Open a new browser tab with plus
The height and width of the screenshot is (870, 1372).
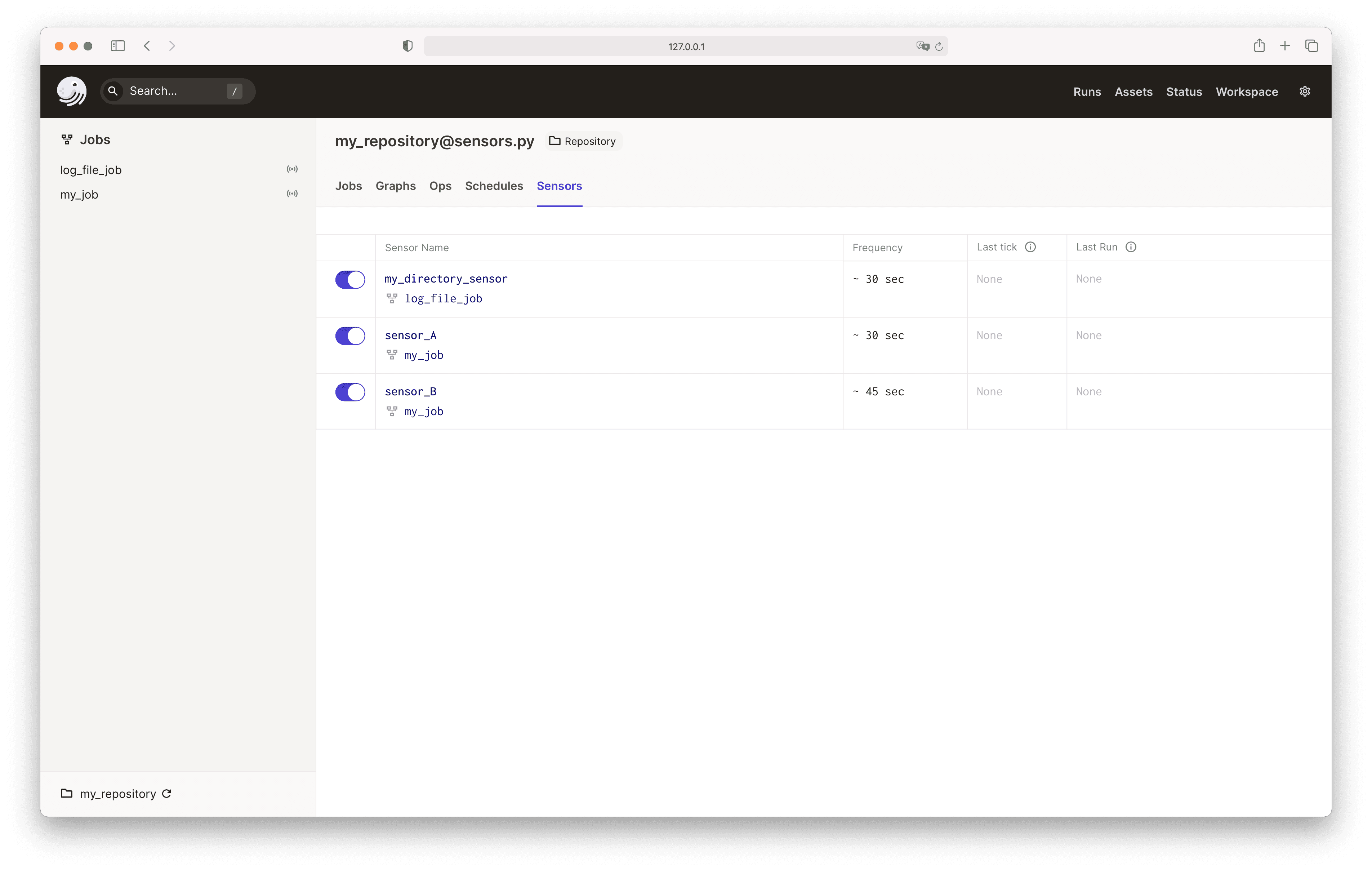[x=1285, y=46]
